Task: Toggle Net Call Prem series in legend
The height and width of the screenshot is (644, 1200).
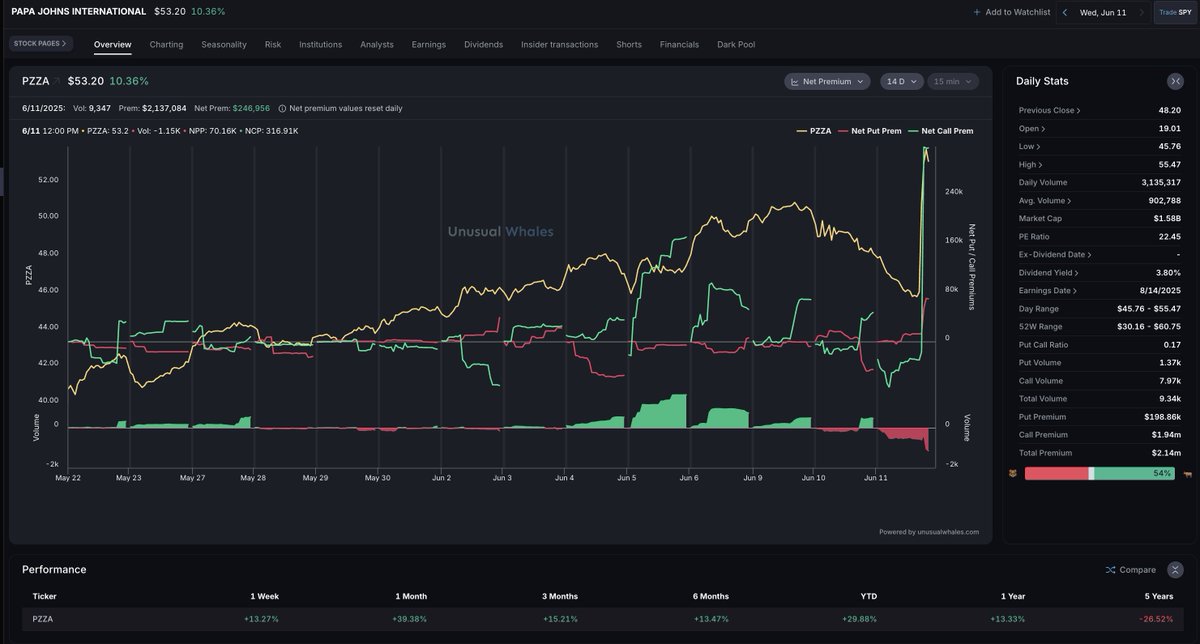Action: coord(940,131)
